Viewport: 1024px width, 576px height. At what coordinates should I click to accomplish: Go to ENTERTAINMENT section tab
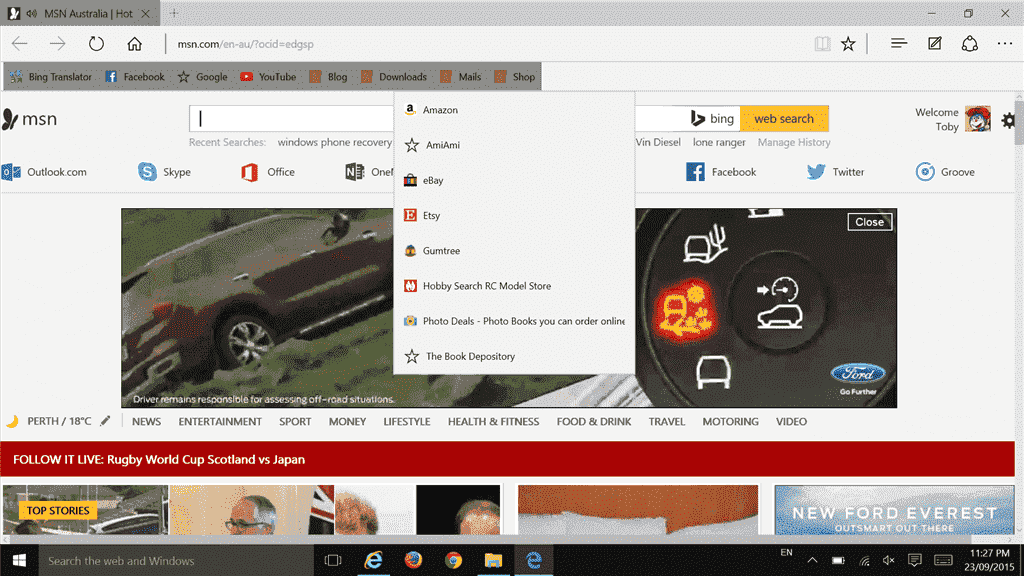click(x=220, y=421)
